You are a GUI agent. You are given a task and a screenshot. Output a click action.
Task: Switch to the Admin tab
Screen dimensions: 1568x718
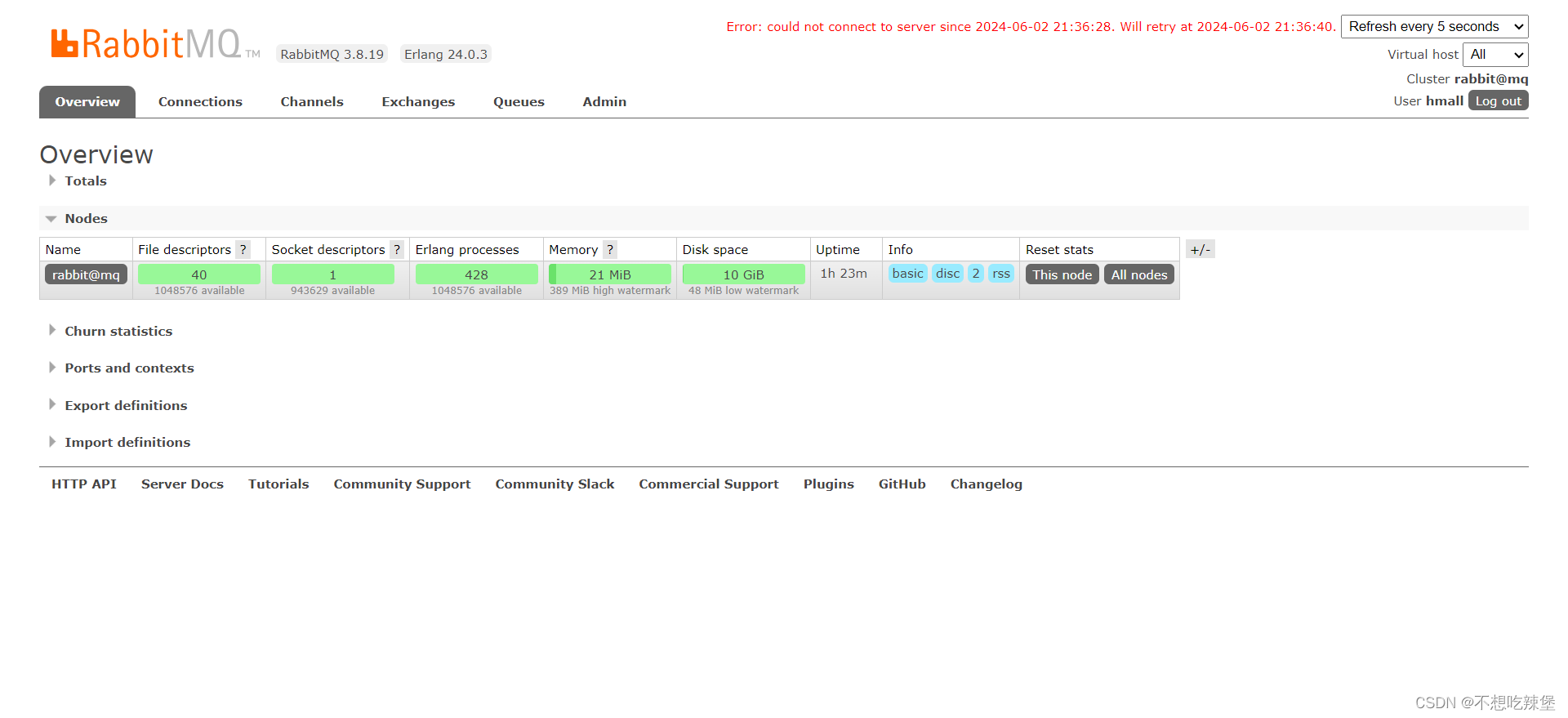pyautogui.click(x=604, y=102)
